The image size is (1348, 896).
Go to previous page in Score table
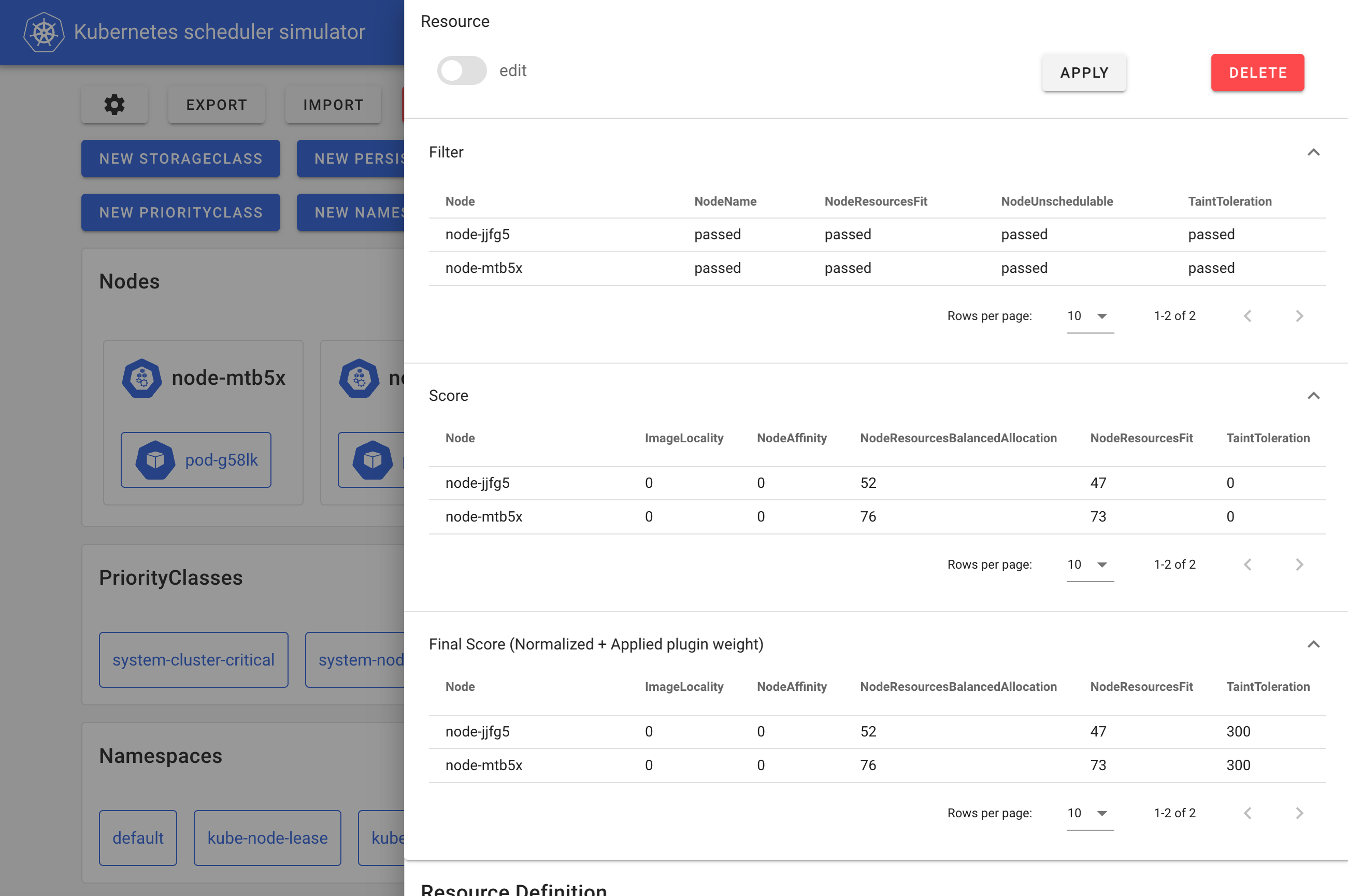(1248, 565)
